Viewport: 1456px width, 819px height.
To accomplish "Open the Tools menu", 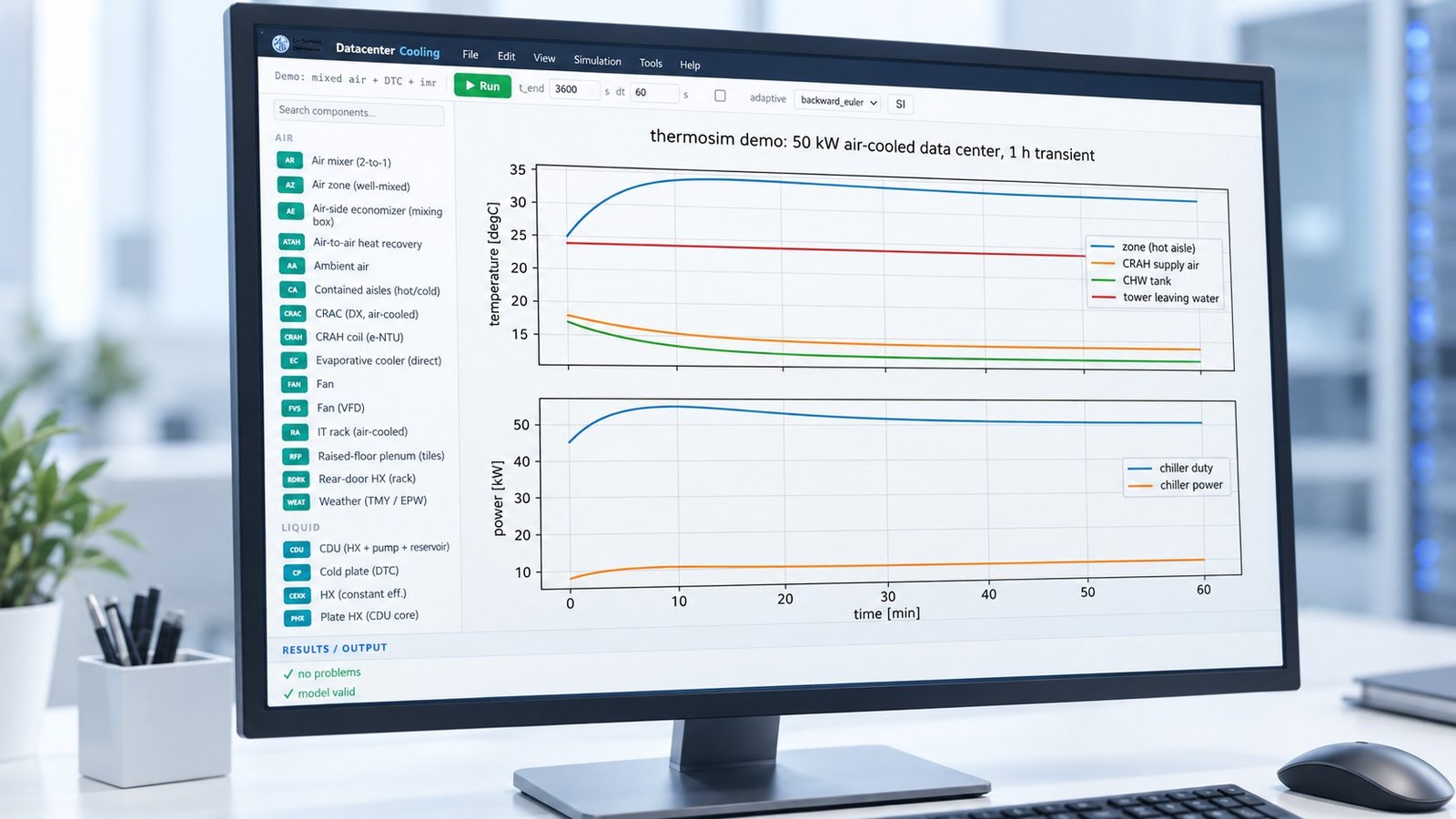I will 651,63.
